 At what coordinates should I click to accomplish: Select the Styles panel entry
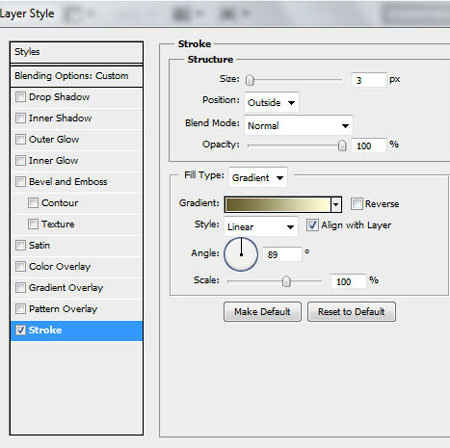(77, 52)
